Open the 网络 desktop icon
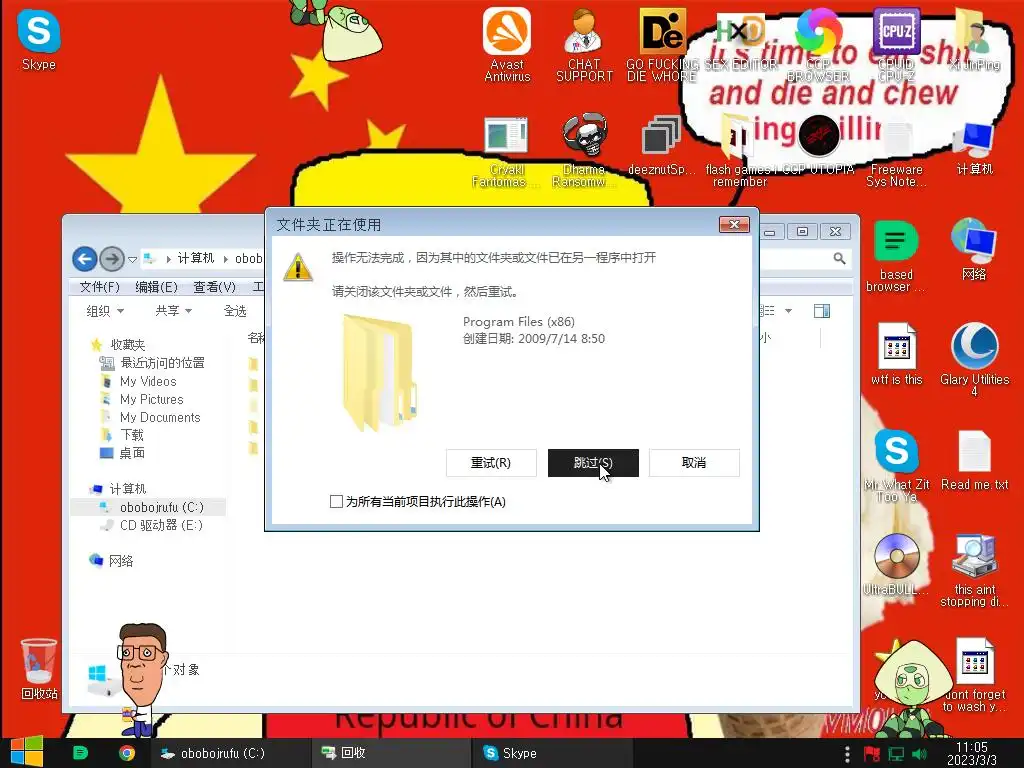The width and height of the screenshot is (1024, 768). [x=974, y=249]
